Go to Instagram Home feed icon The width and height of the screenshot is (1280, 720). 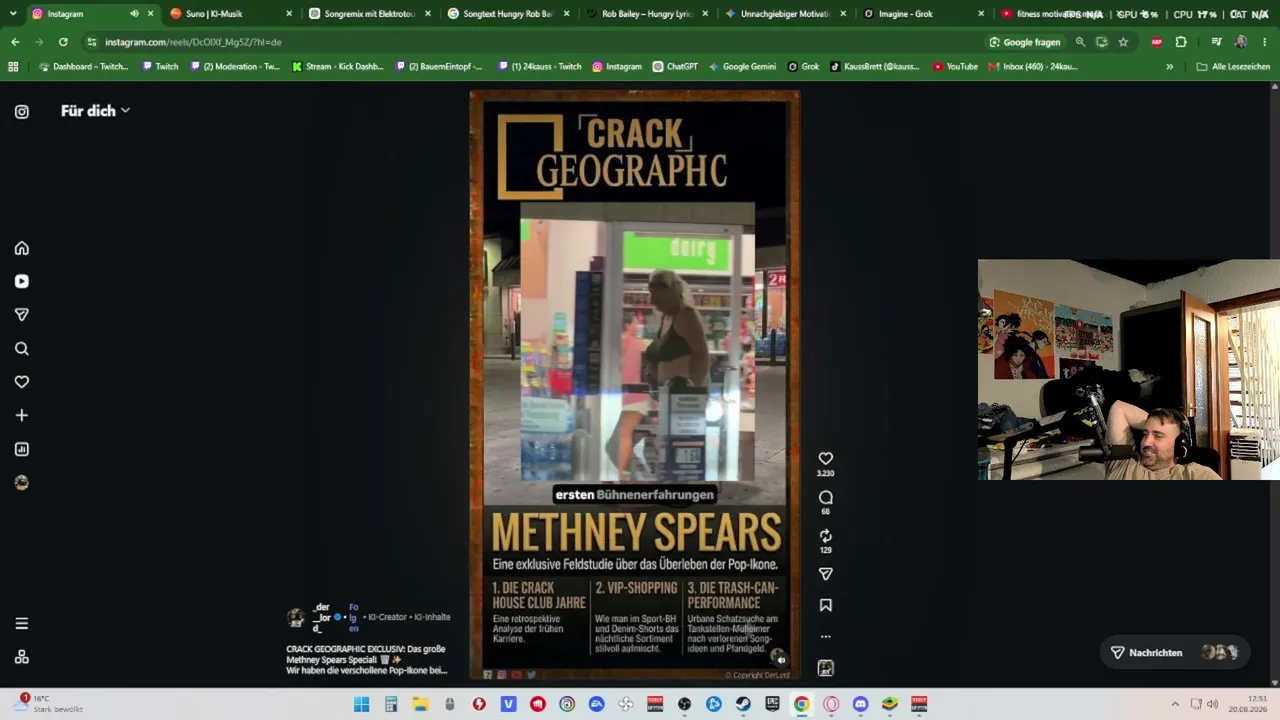point(22,248)
